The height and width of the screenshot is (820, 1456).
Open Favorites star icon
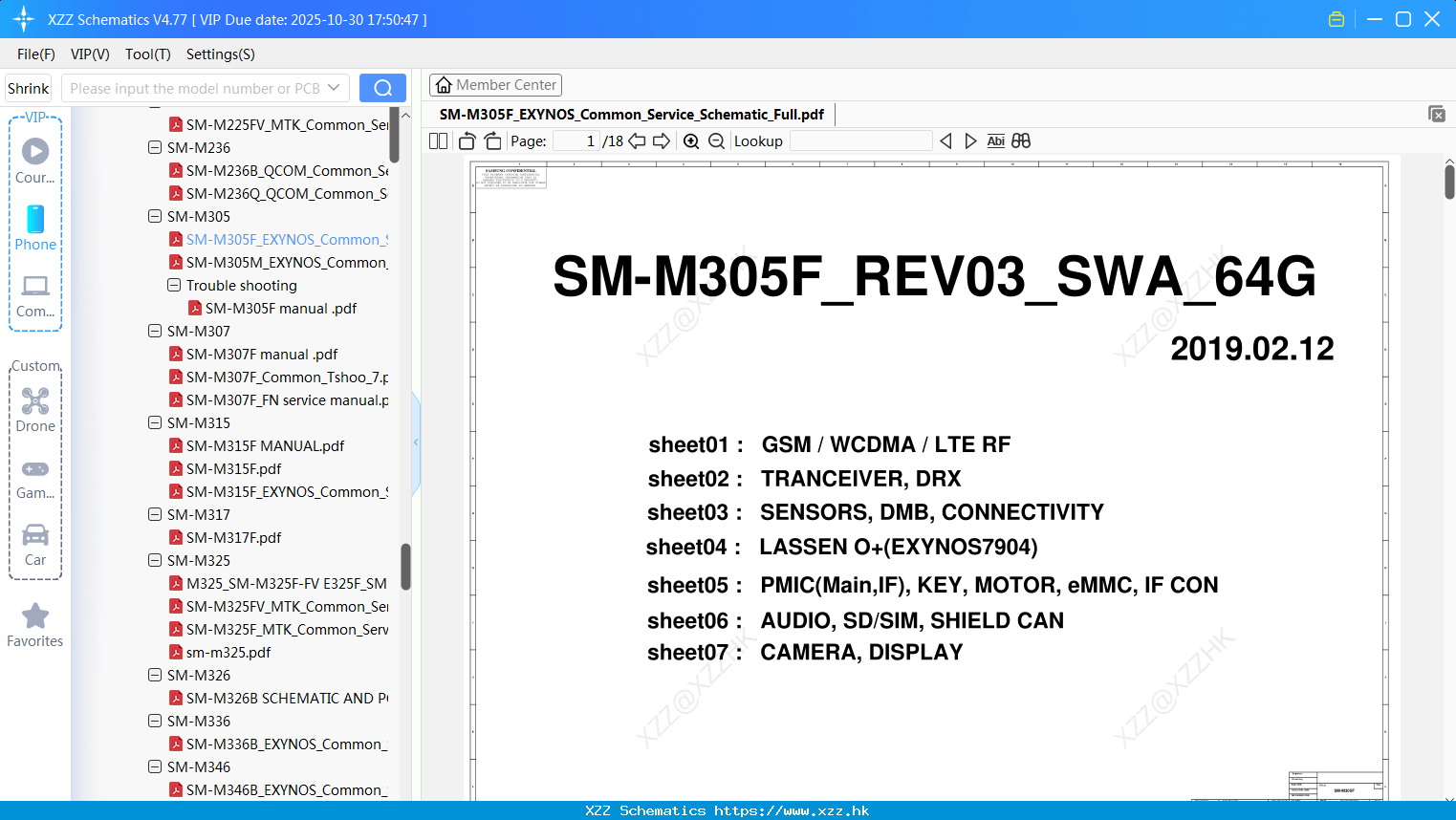tap(35, 615)
